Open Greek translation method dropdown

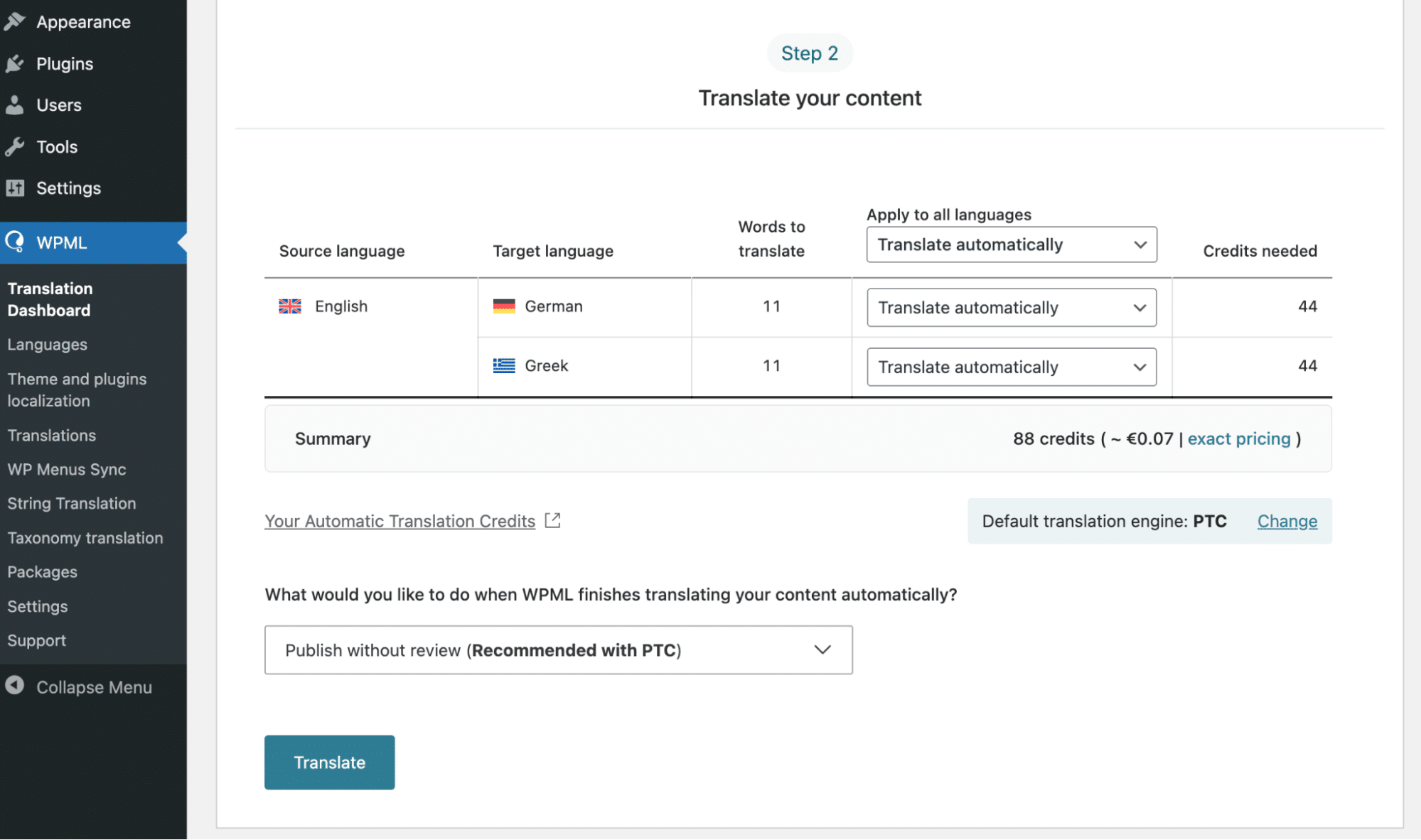tap(1011, 367)
